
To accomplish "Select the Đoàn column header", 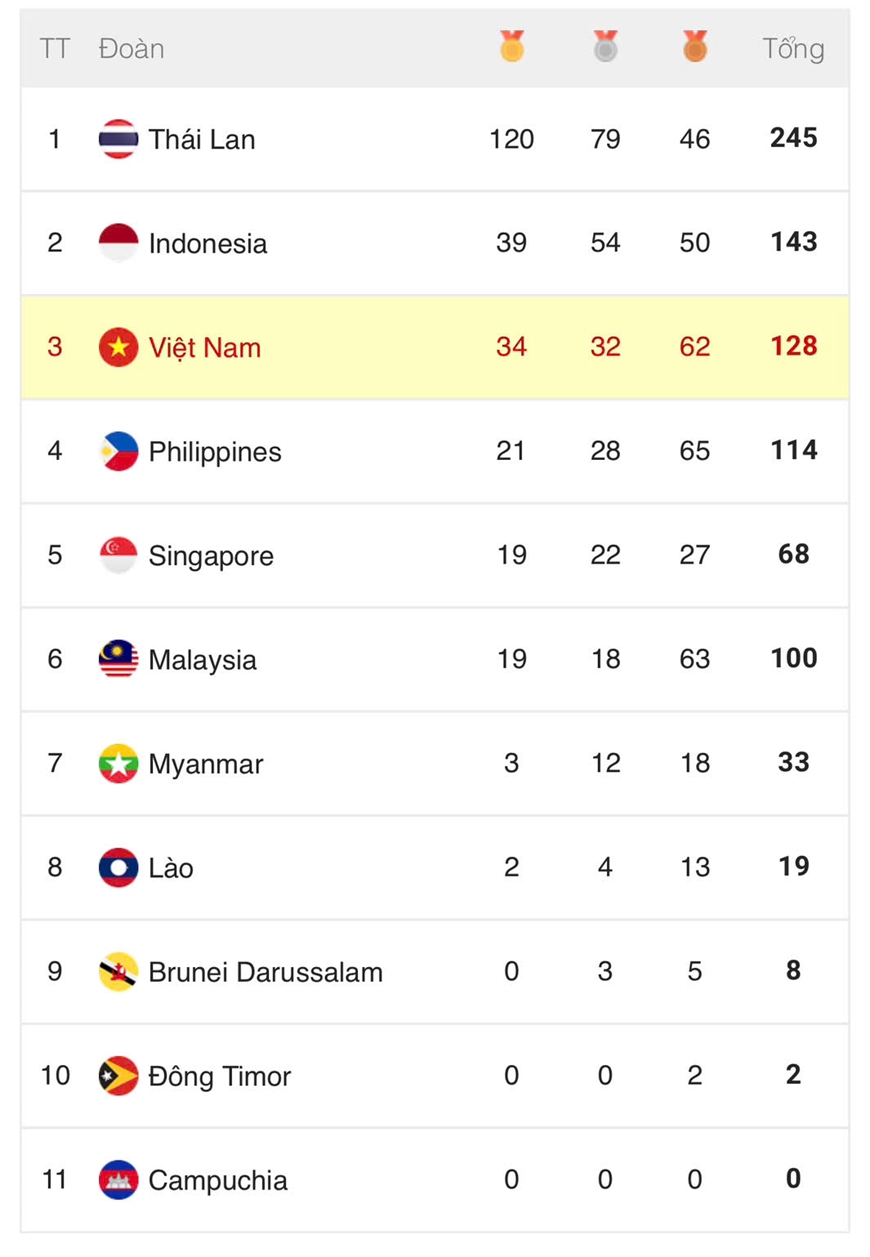I will 131,48.
